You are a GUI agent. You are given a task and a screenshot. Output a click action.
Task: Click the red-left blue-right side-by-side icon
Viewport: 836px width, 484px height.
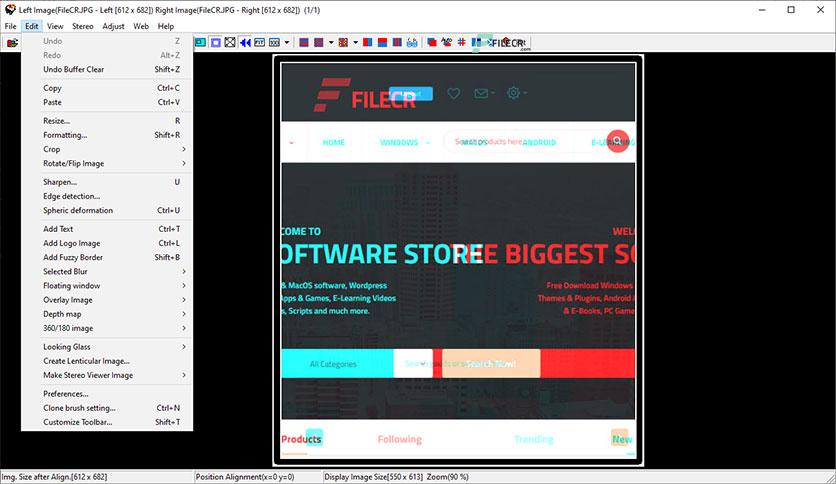tap(367, 43)
